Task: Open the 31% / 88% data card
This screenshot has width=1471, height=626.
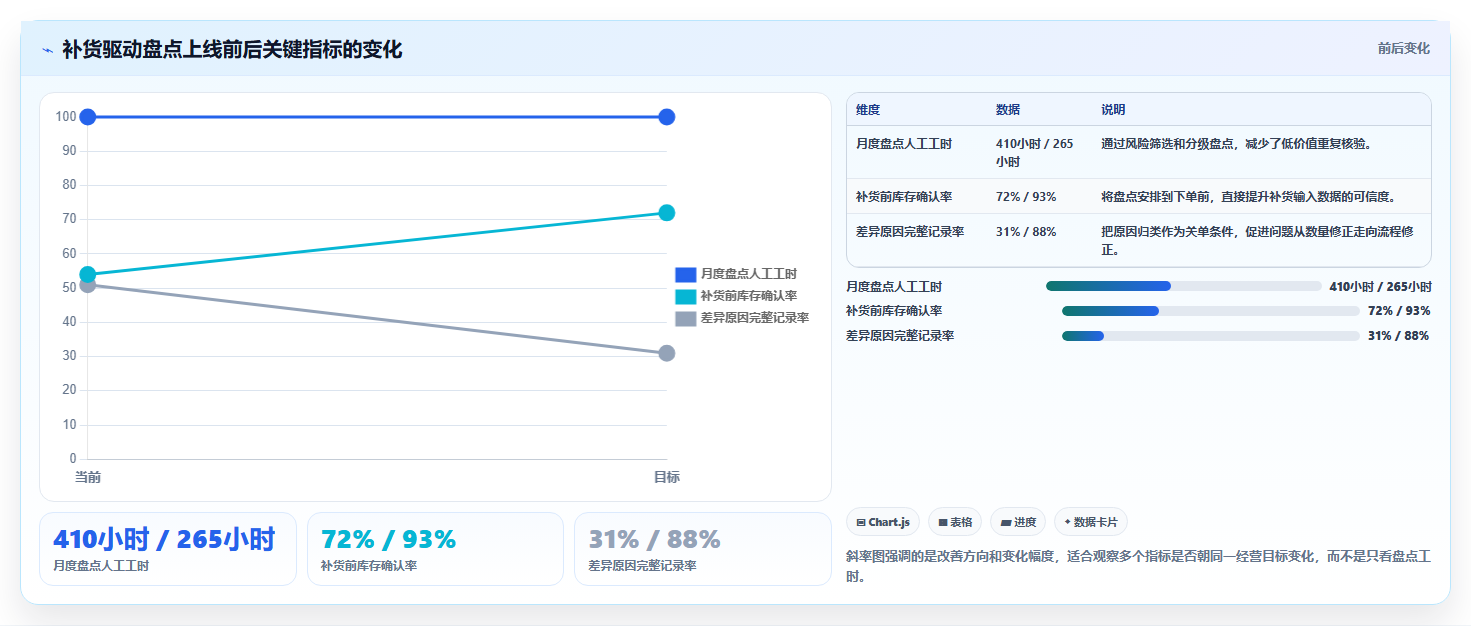Action: (x=703, y=549)
